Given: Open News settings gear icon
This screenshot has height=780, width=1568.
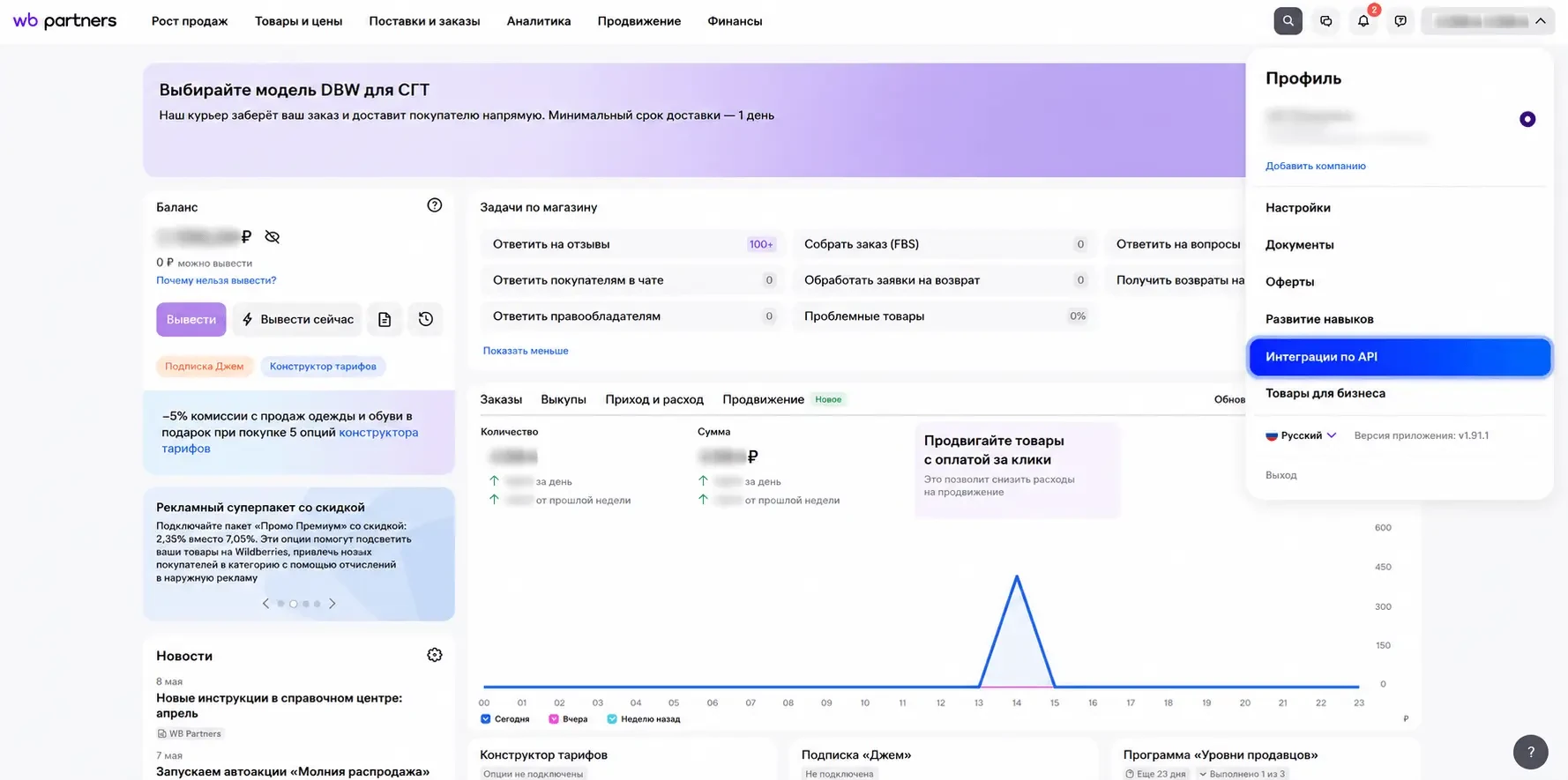Looking at the screenshot, I should [x=434, y=655].
